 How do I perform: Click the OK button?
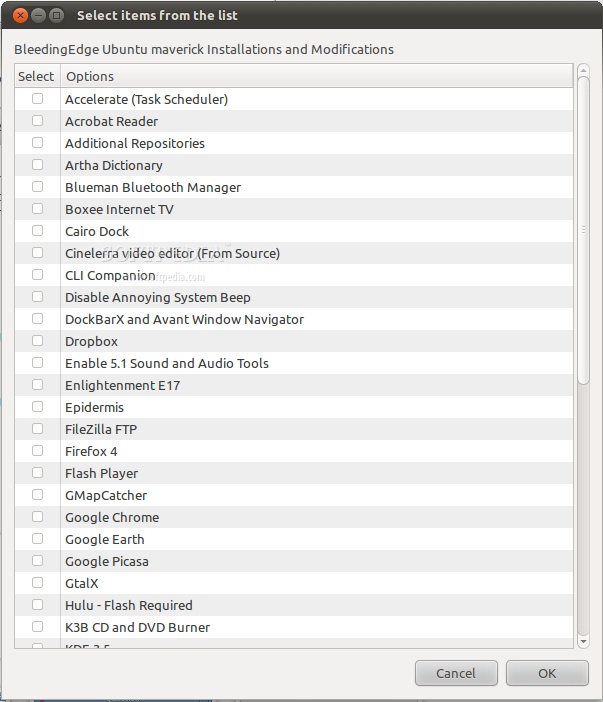pyautogui.click(x=546, y=673)
